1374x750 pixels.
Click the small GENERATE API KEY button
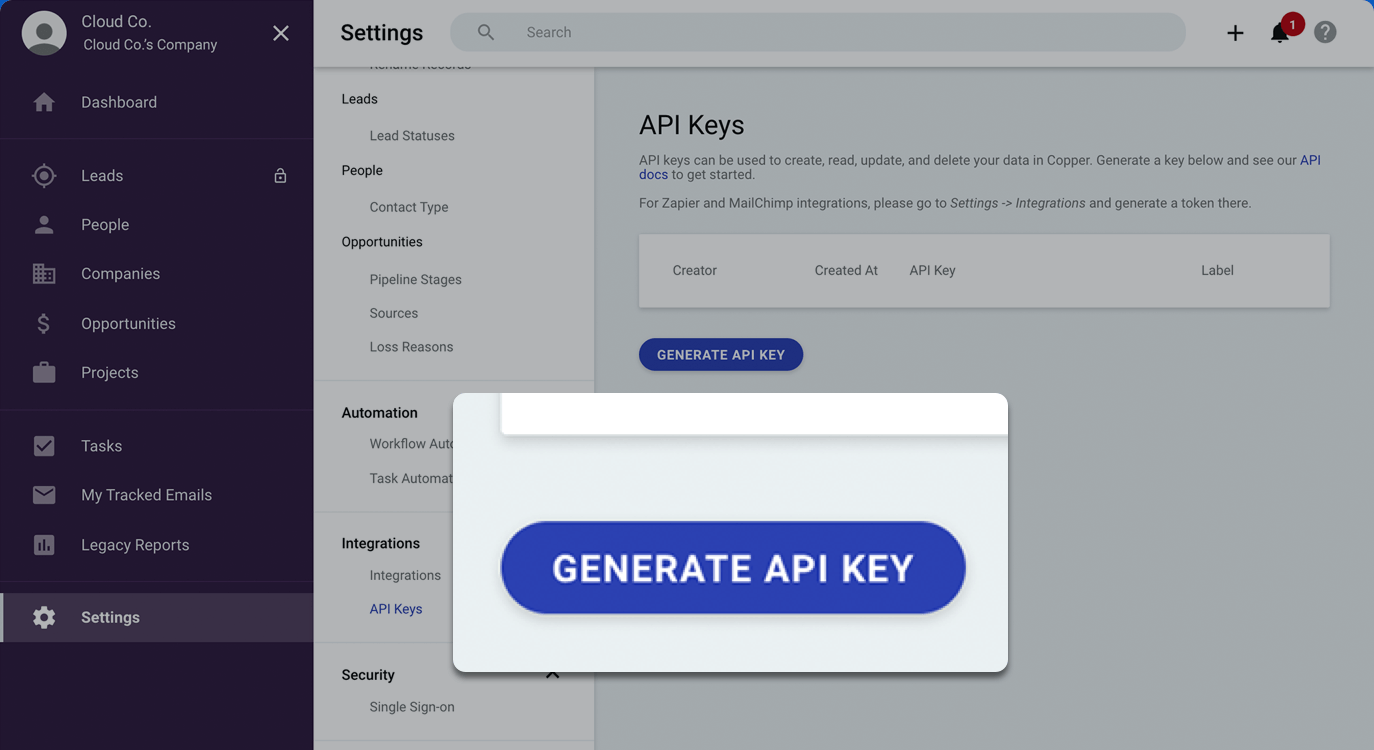click(x=721, y=355)
